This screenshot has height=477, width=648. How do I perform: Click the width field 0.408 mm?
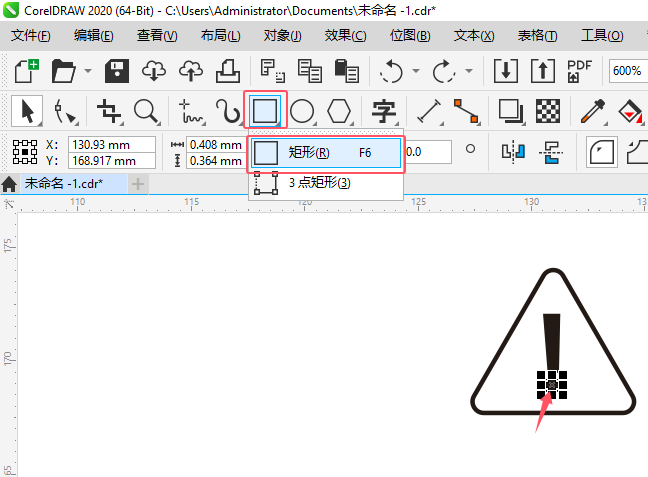click(x=216, y=145)
